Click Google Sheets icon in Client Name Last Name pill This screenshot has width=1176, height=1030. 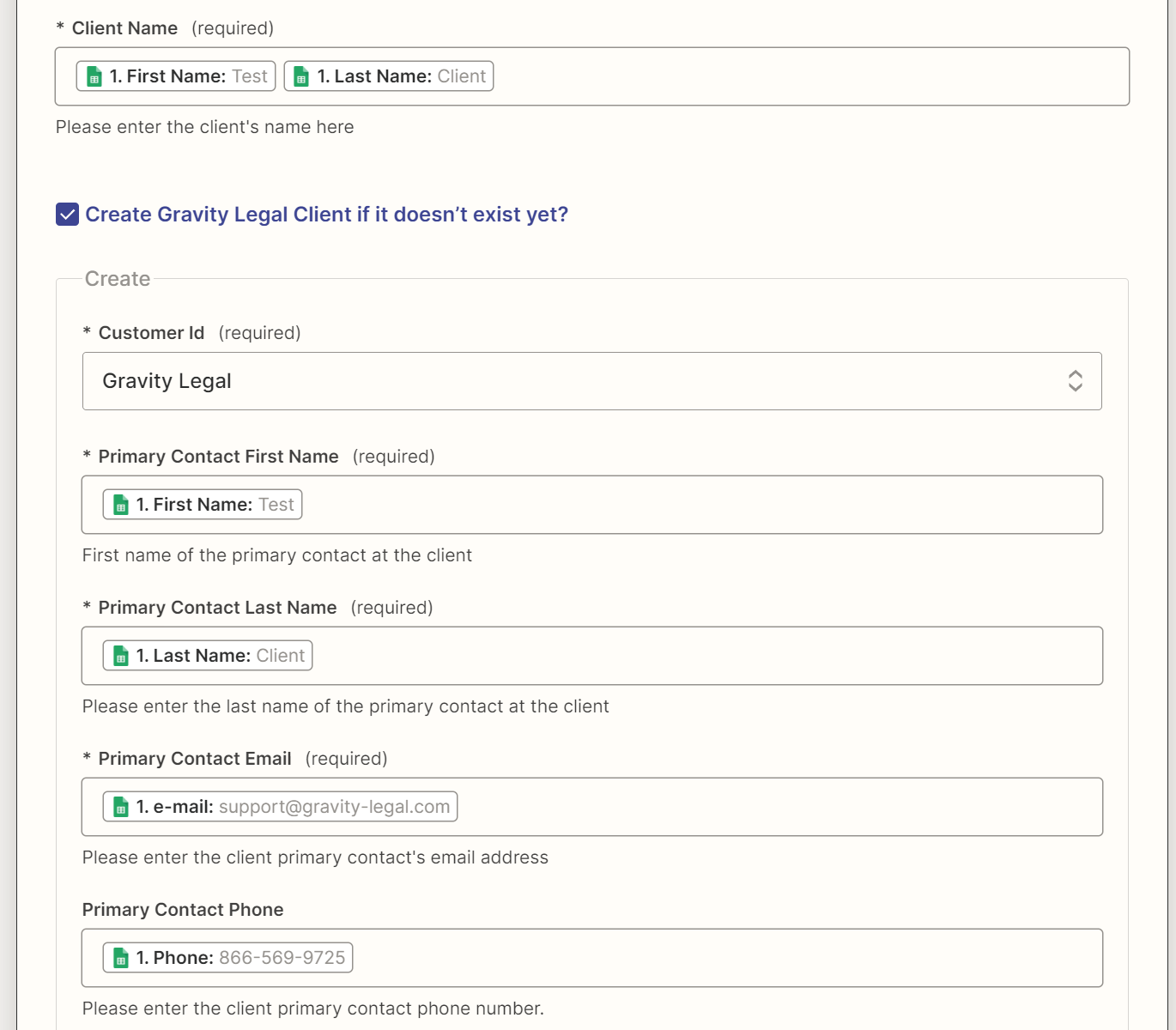[301, 76]
